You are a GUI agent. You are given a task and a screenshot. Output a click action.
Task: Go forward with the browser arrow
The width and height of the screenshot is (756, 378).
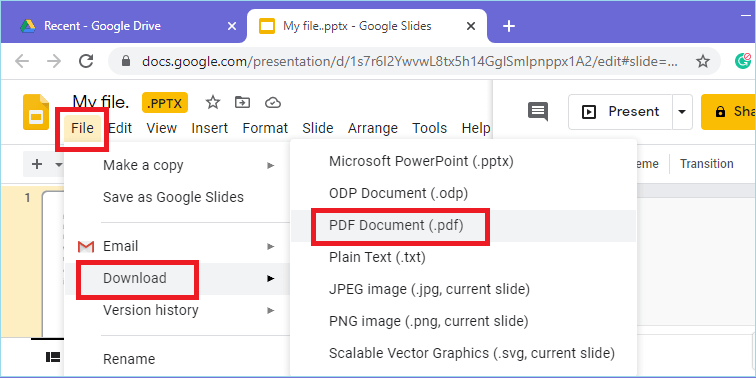coord(54,61)
